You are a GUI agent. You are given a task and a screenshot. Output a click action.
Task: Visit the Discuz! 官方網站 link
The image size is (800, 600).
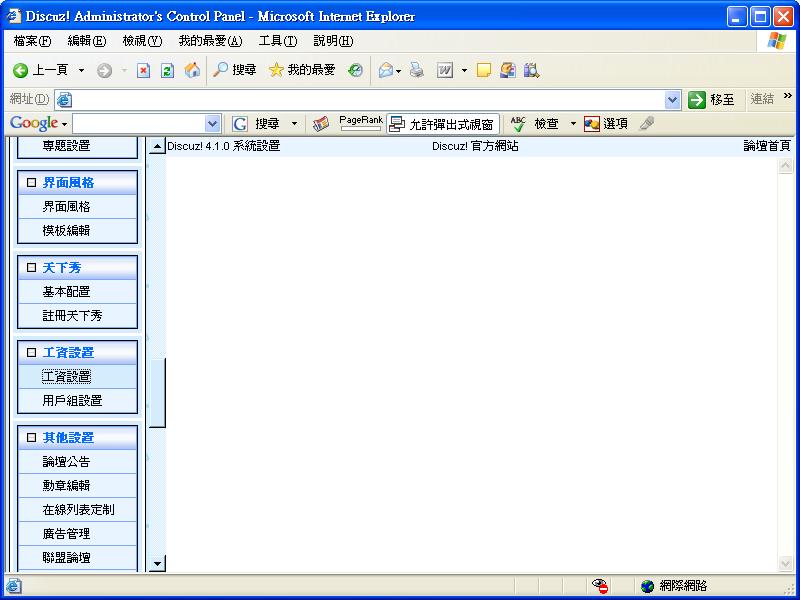[x=475, y=146]
